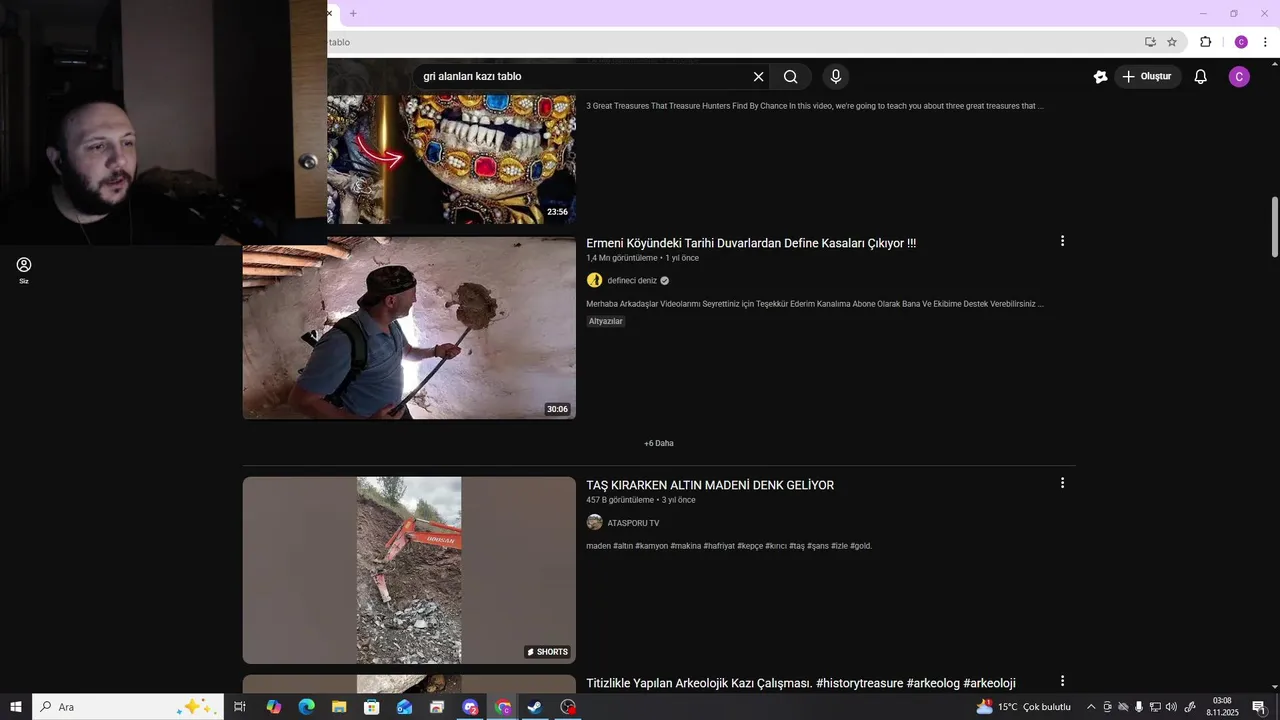
Task: Click the 'Merhaba Arkadaşlar' video description
Action: (x=815, y=304)
